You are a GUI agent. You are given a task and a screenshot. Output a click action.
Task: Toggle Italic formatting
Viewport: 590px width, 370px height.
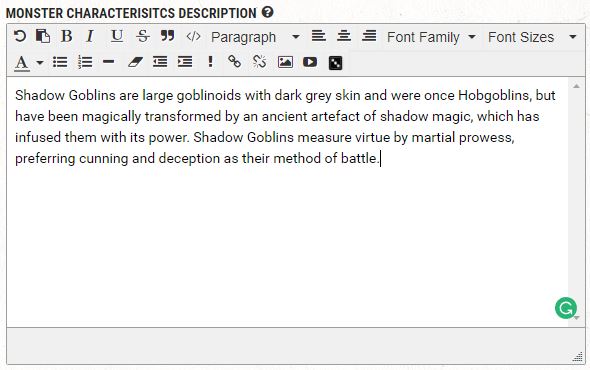click(90, 37)
